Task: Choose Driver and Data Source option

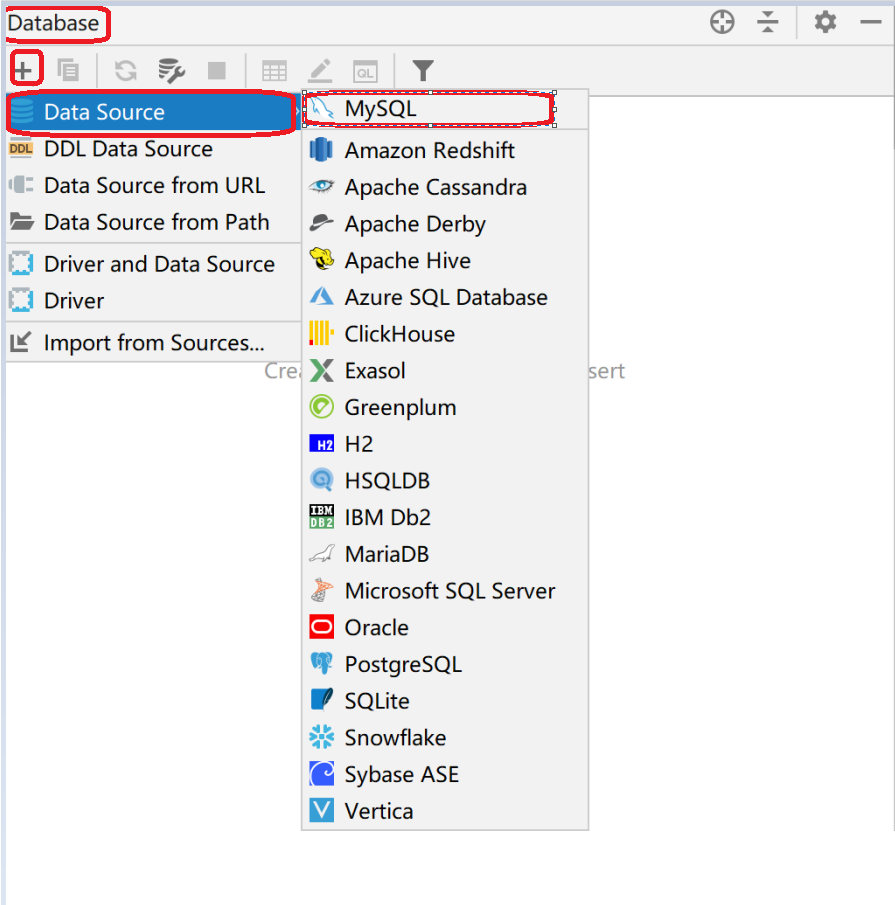Action: (154, 264)
